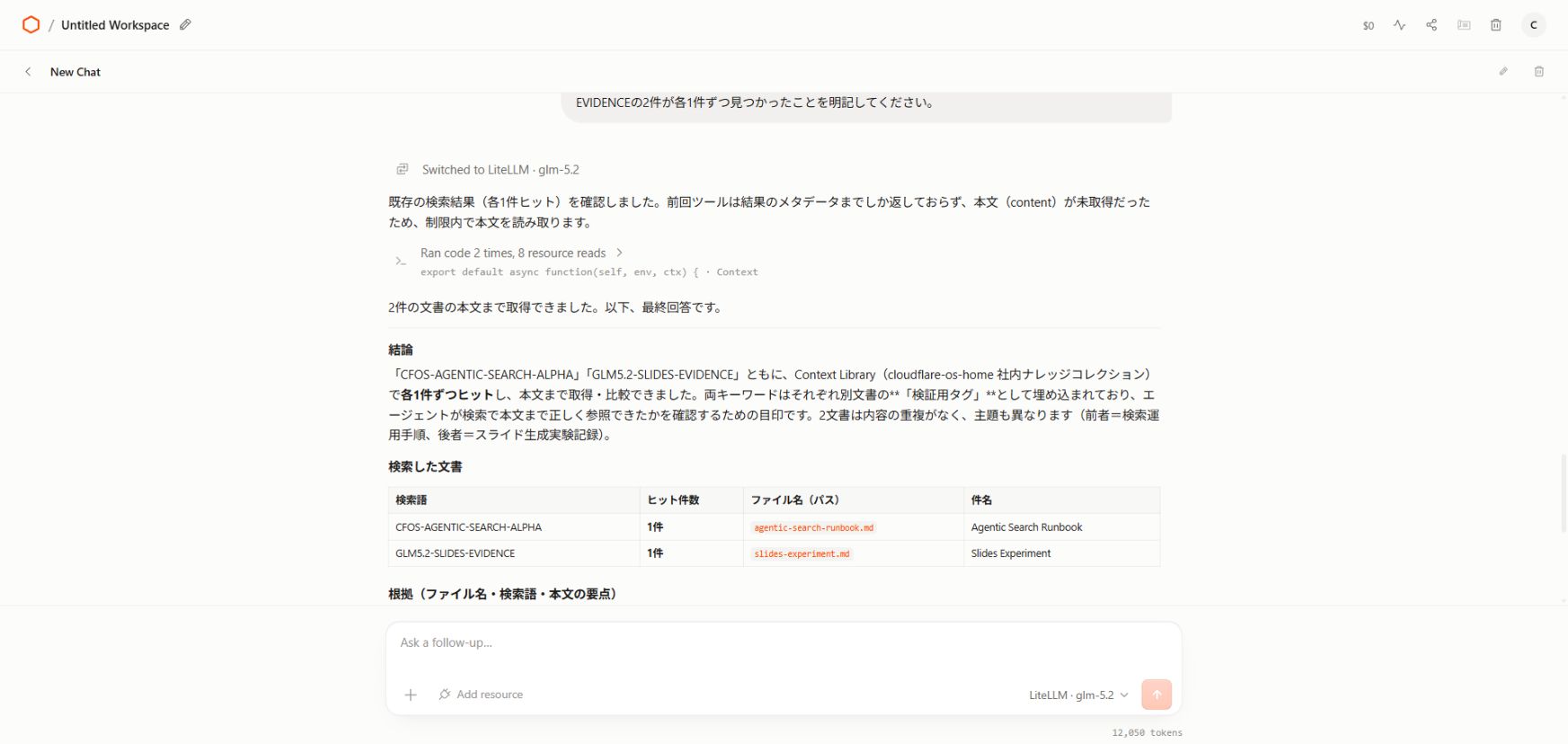Click the 12,050 tokens counter
1568x744 pixels.
click(x=1147, y=732)
